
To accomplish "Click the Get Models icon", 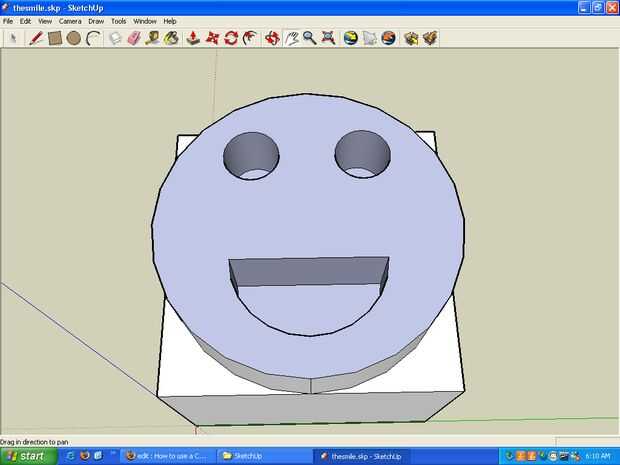I will point(411,38).
